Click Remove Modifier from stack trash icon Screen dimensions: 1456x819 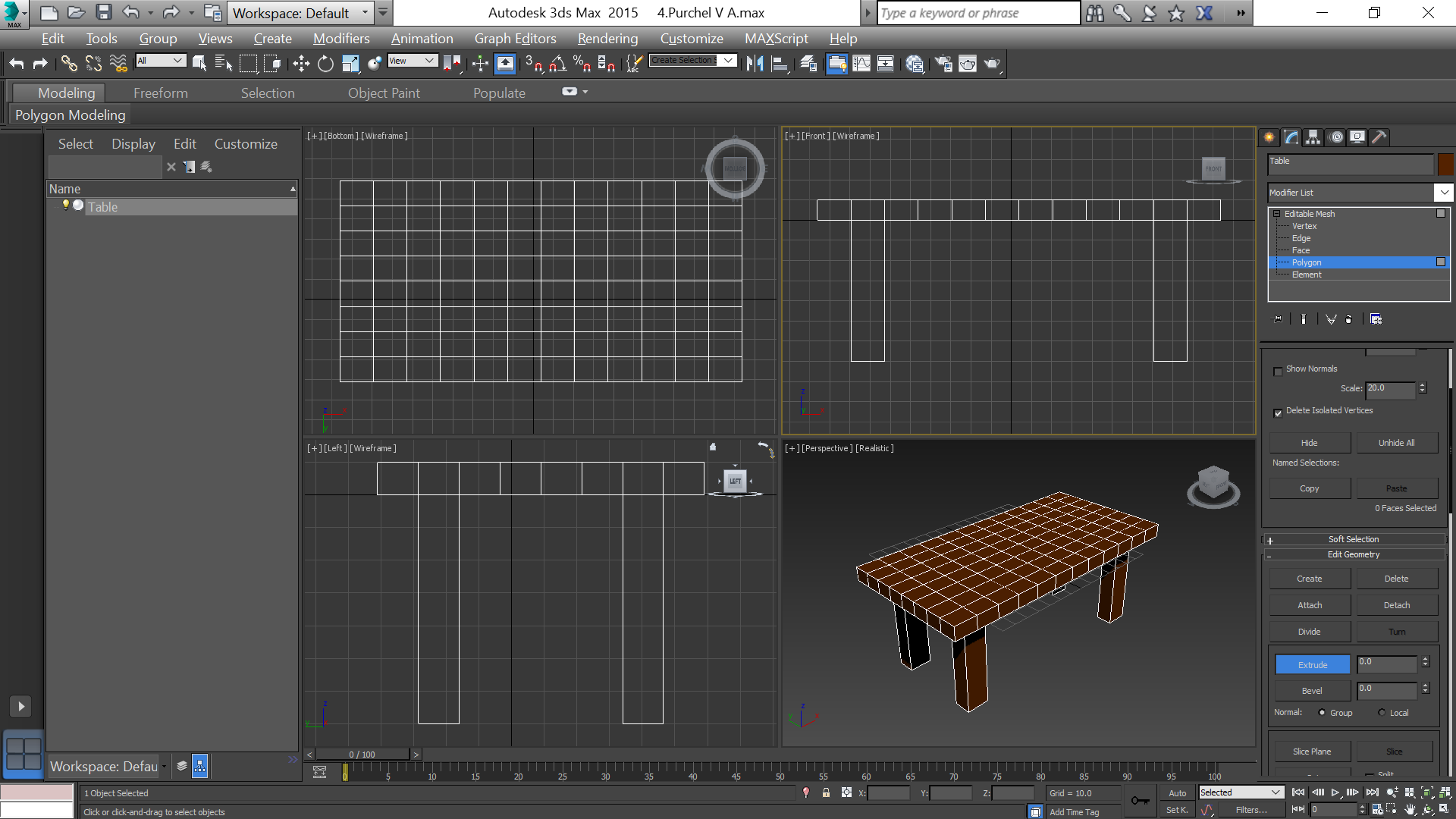pyautogui.click(x=1348, y=319)
